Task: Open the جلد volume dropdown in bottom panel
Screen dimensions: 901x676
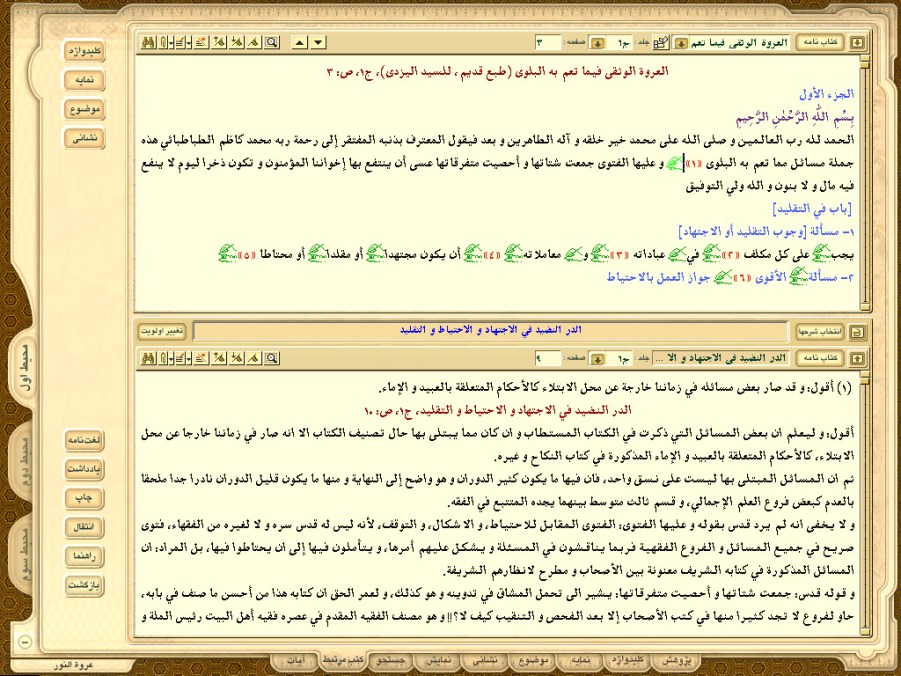Action: [597, 357]
